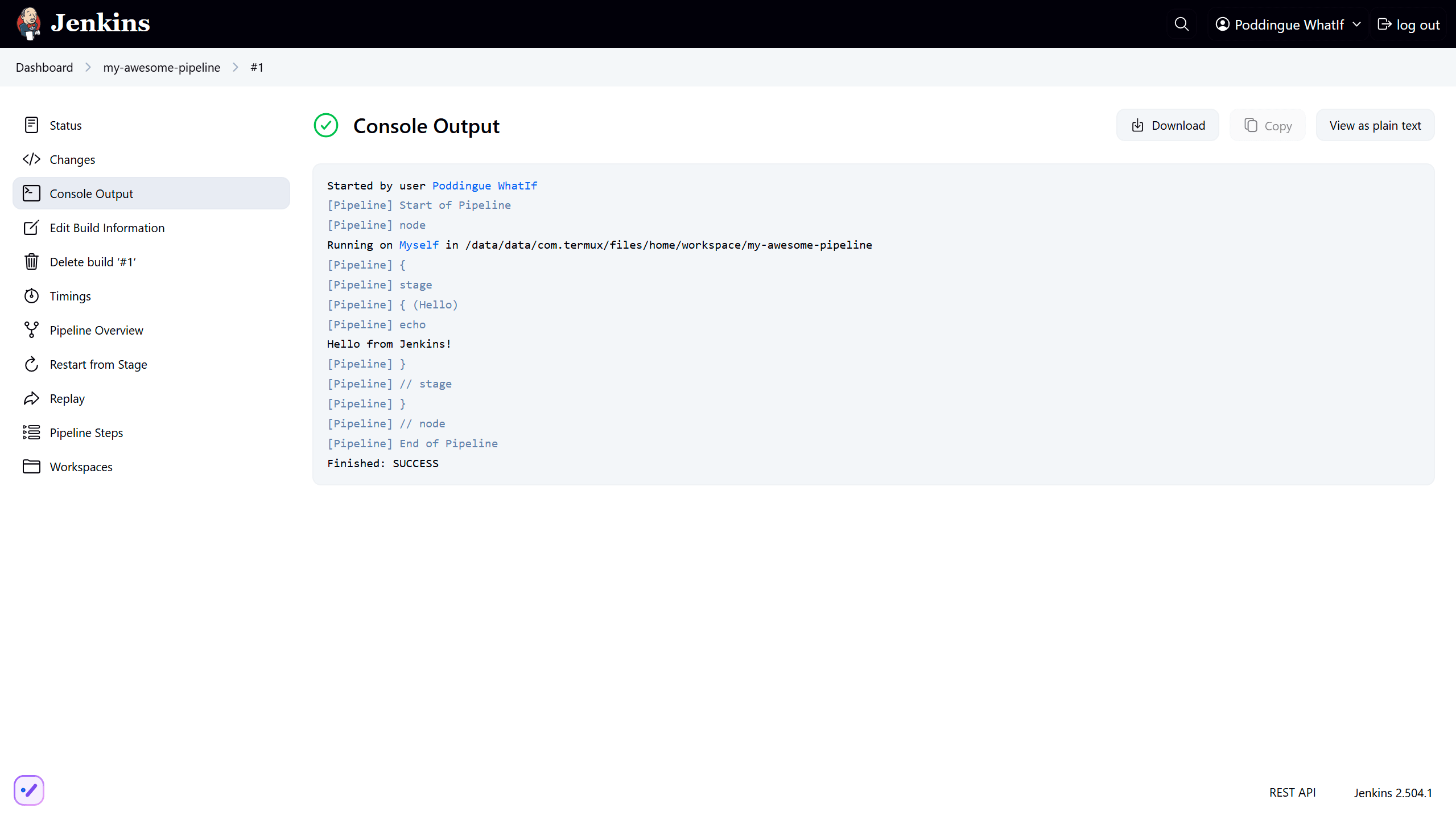Viewport: 1456px width, 816px height.
Task: Open the Workspaces folder entry
Action: pos(81,467)
